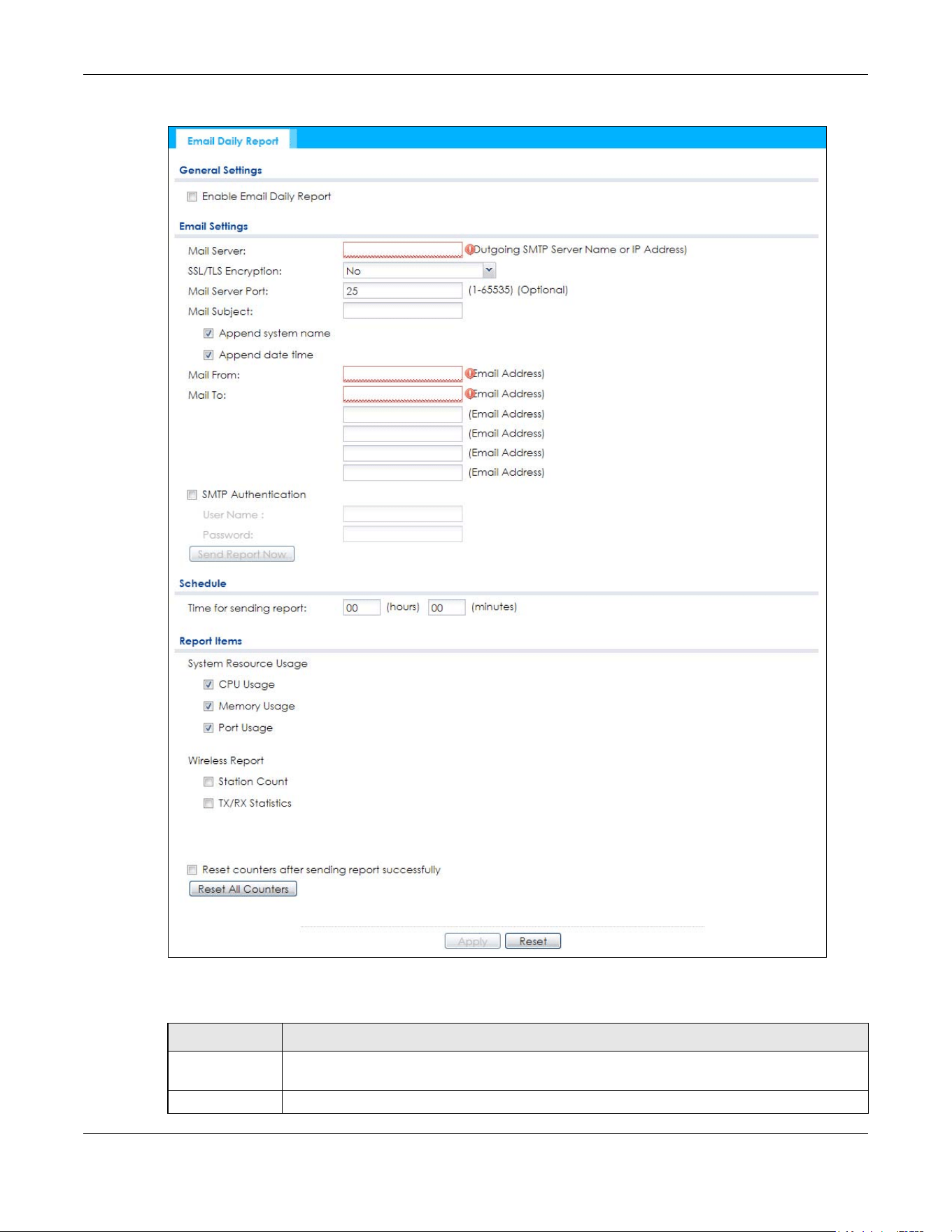Click the Send Report Now button

[242, 554]
